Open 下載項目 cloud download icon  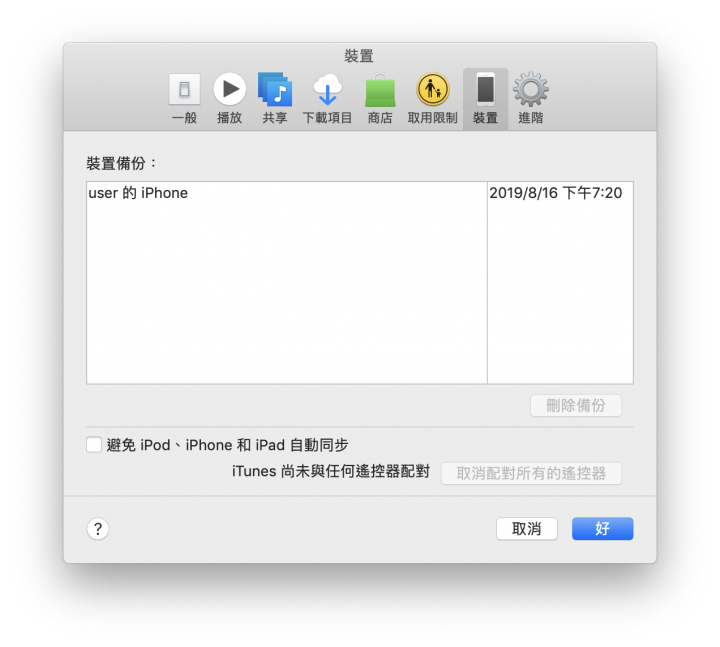point(327,89)
